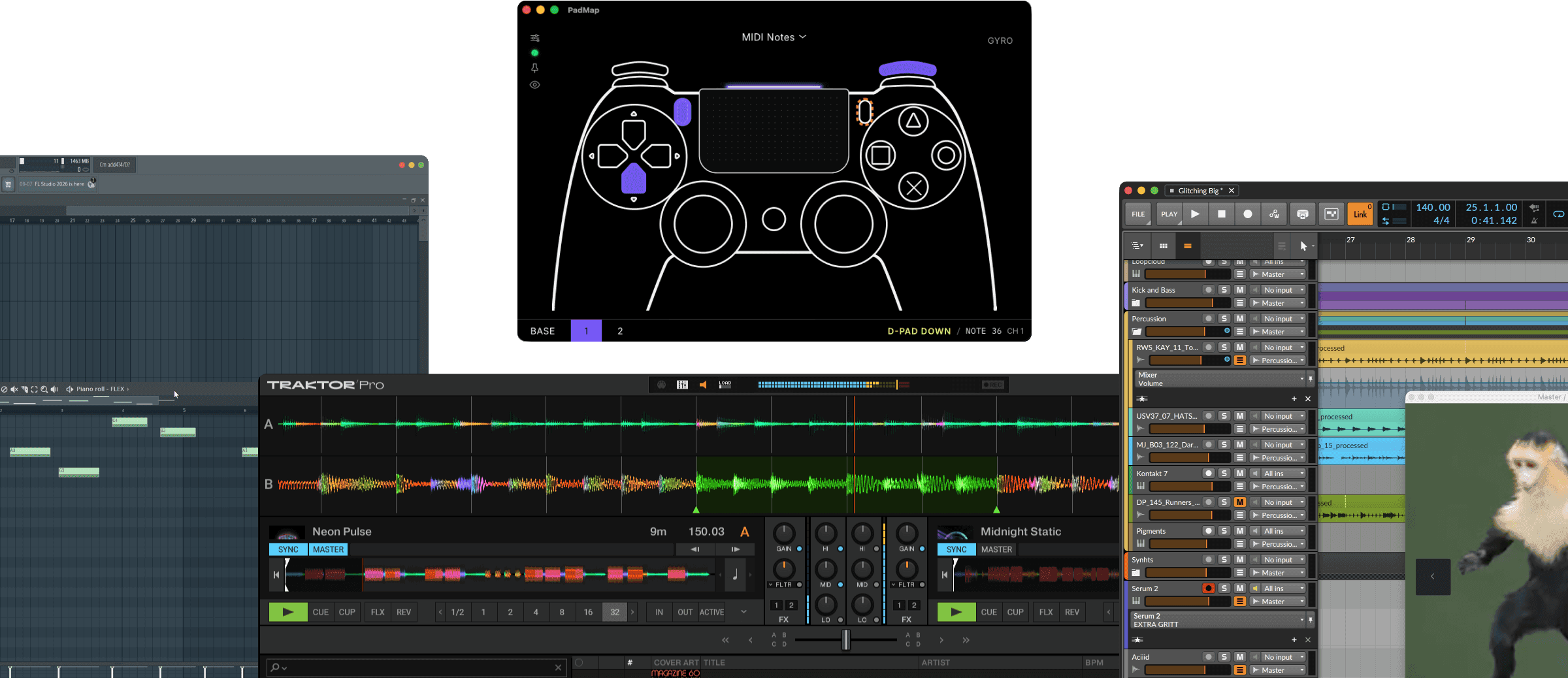Start playback in Bitwig transport

tap(1195, 214)
